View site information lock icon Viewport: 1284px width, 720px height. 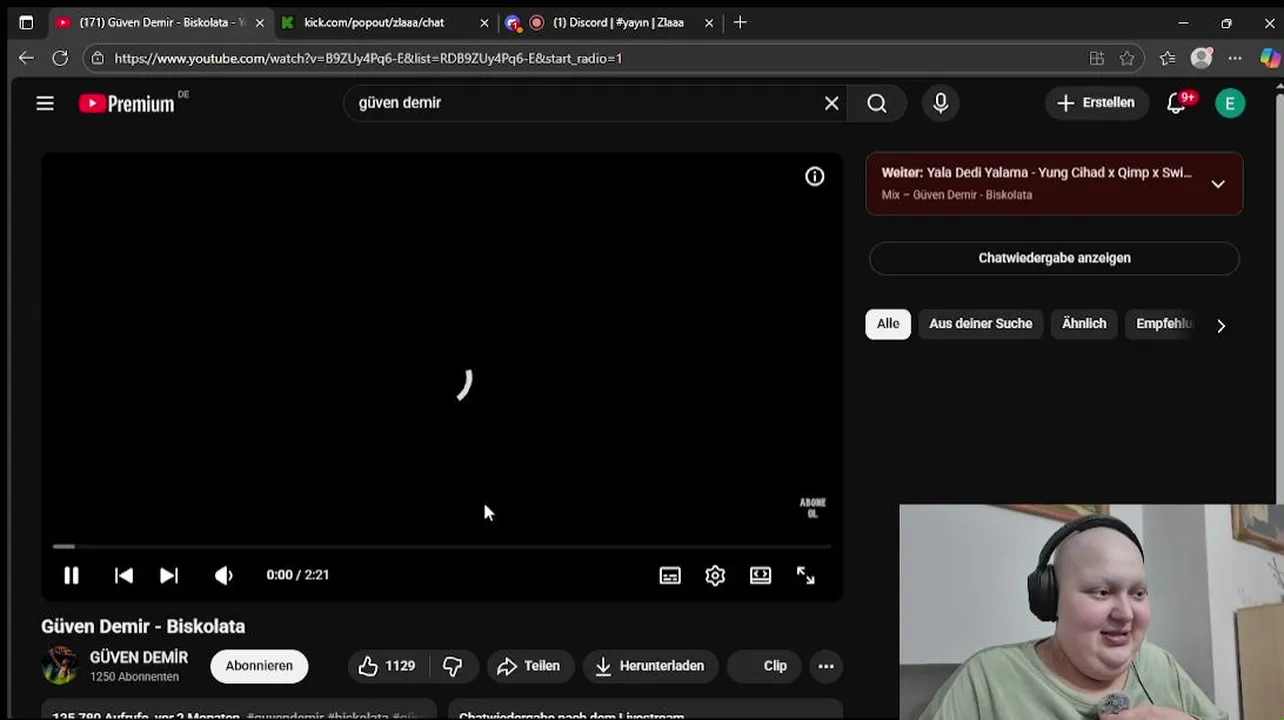[x=97, y=58]
